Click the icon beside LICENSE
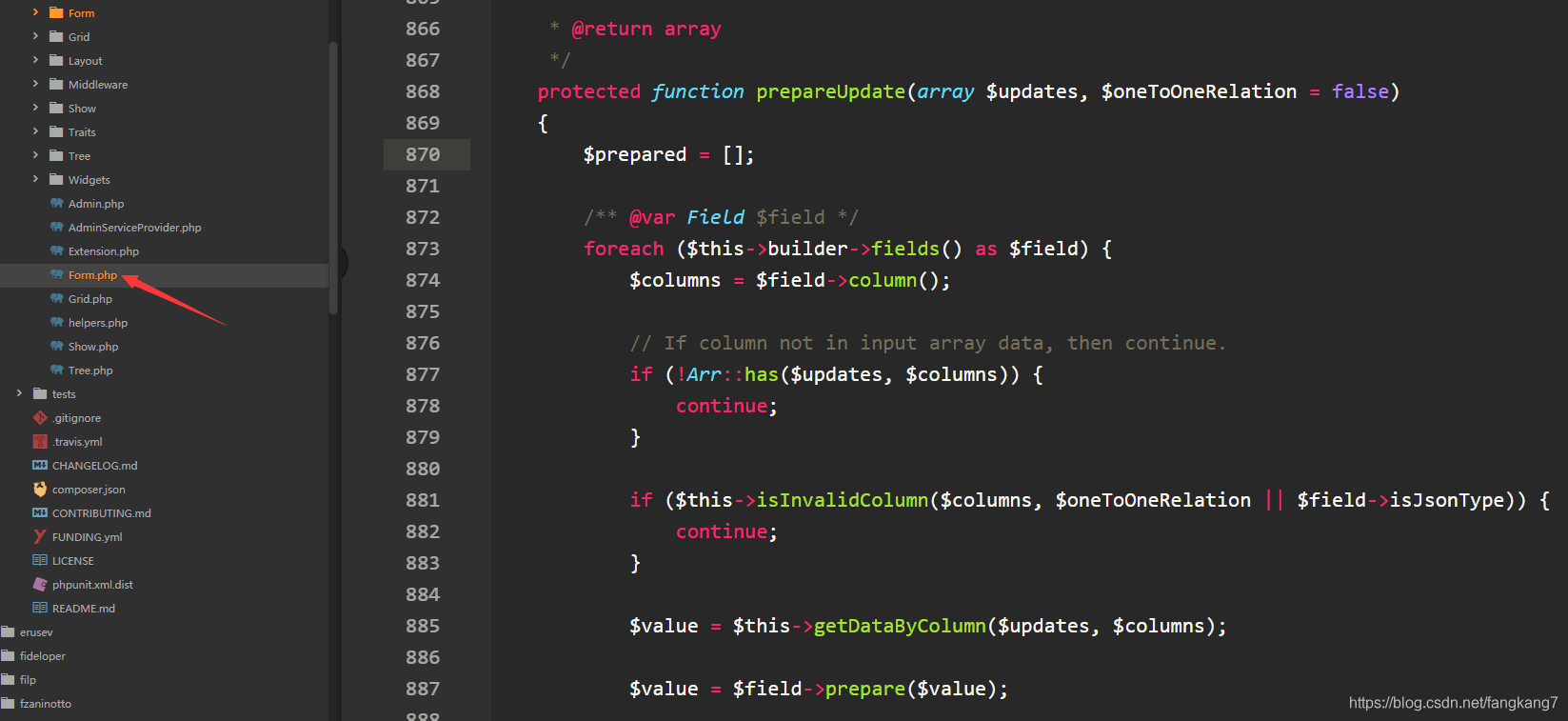Image resolution: width=1568 pixels, height=721 pixels. click(40, 560)
